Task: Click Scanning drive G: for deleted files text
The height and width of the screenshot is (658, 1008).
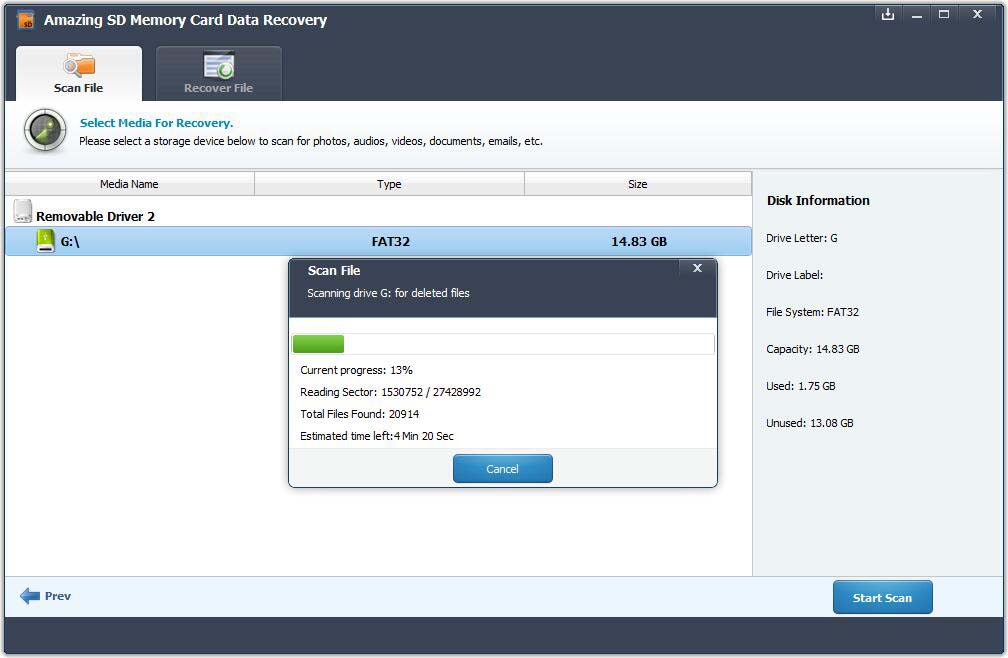Action: tap(388, 293)
